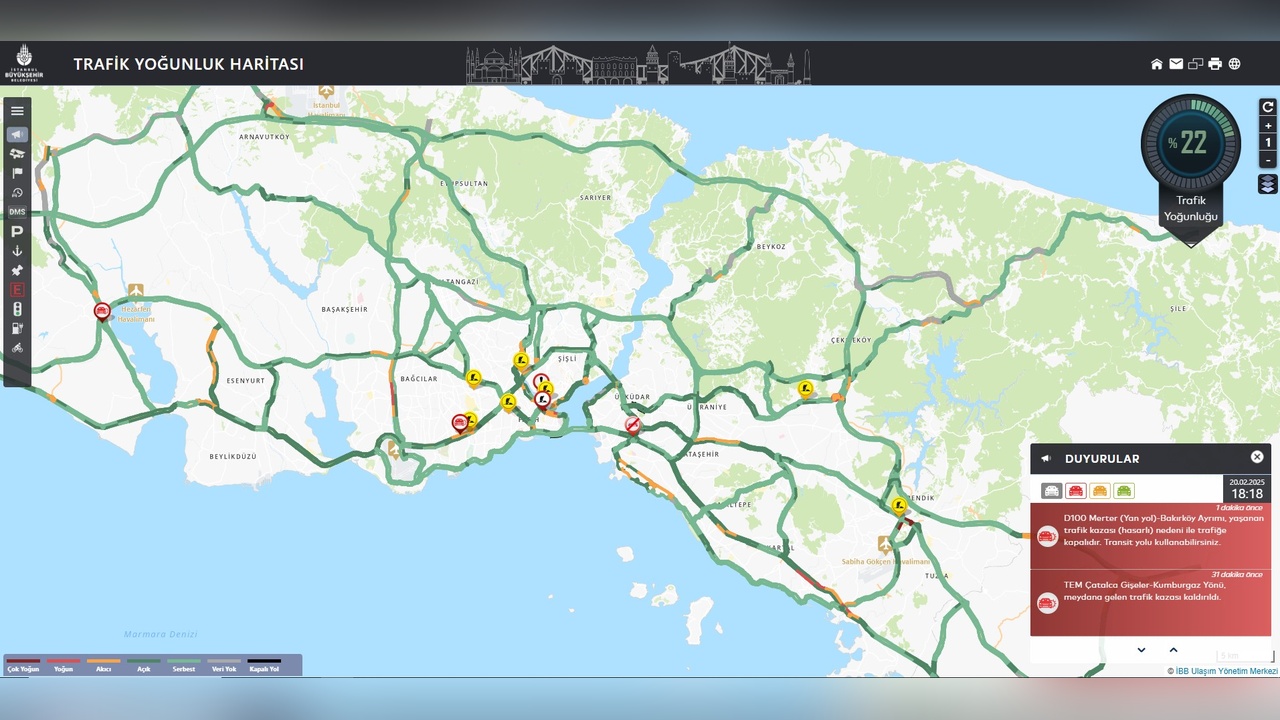Change language with globe icon
This screenshot has height=720, width=1280.
coord(1235,64)
